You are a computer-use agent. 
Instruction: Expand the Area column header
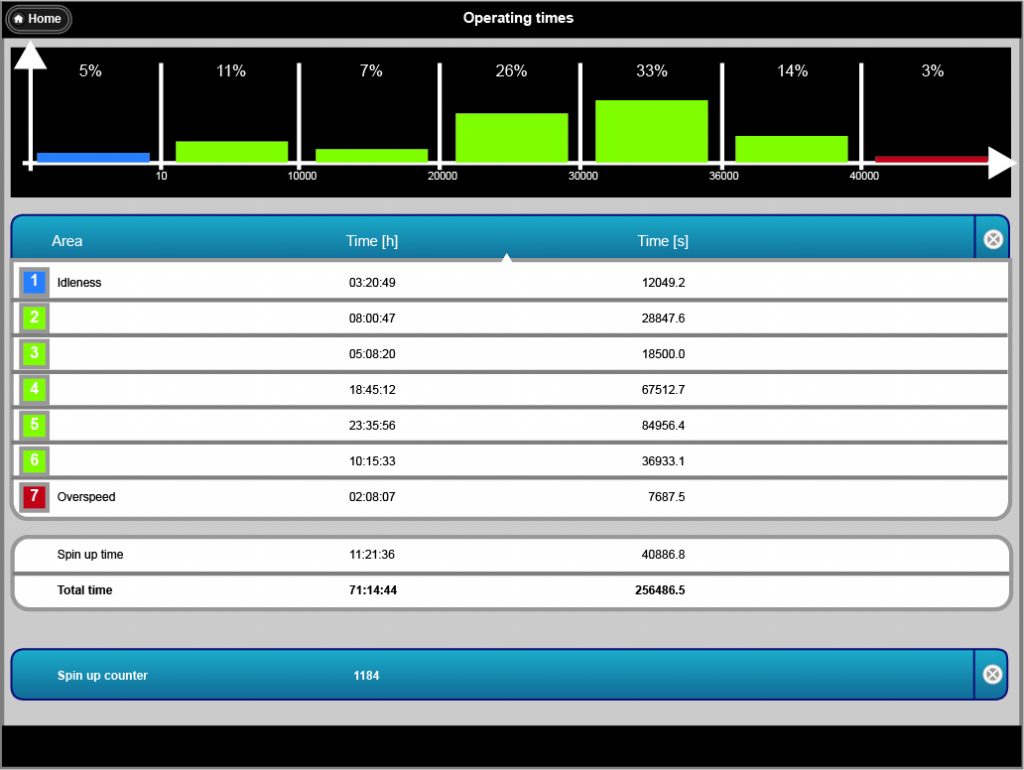[69, 240]
